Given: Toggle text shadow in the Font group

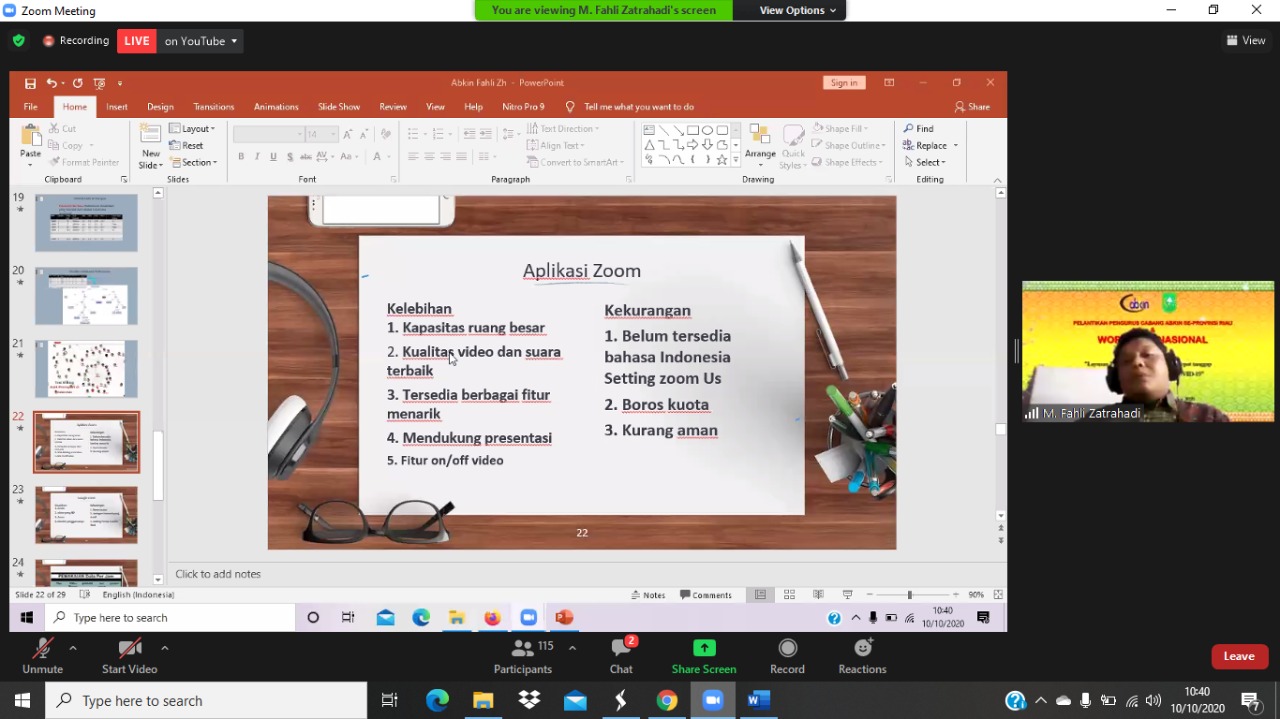Looking at the screenshot, I should [x=290, y=157].
